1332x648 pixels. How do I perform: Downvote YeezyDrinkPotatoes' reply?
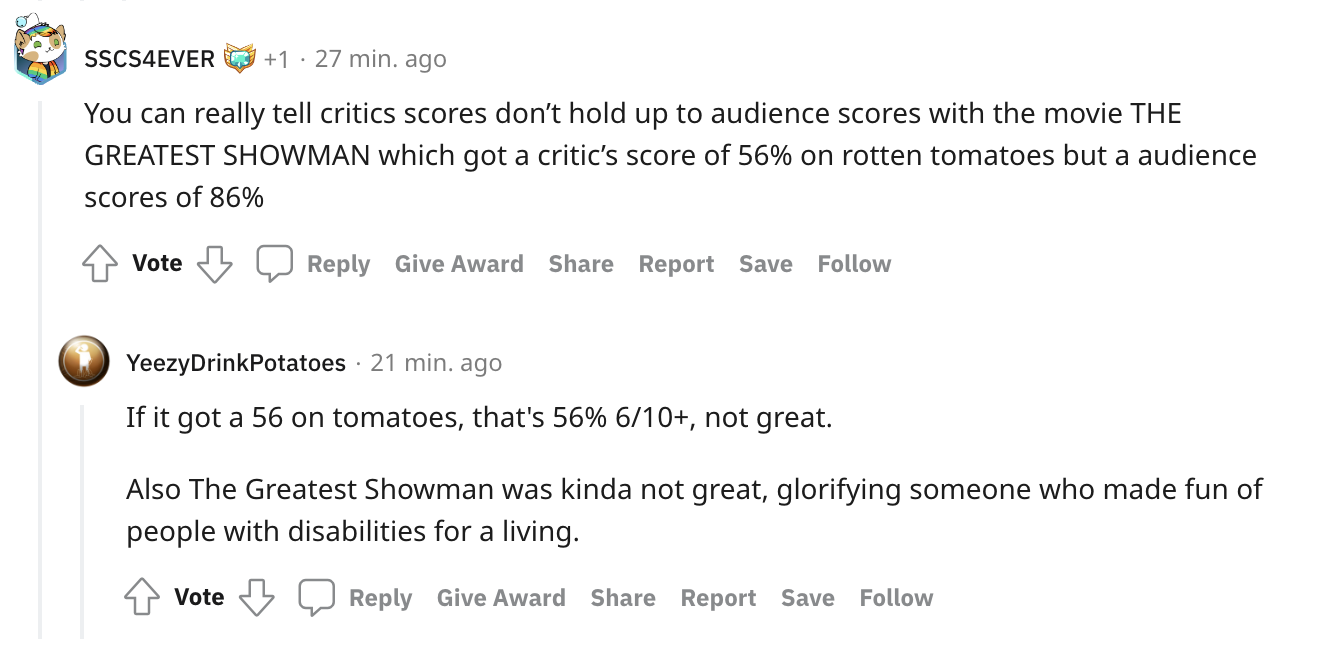click(x=256, y=598)
